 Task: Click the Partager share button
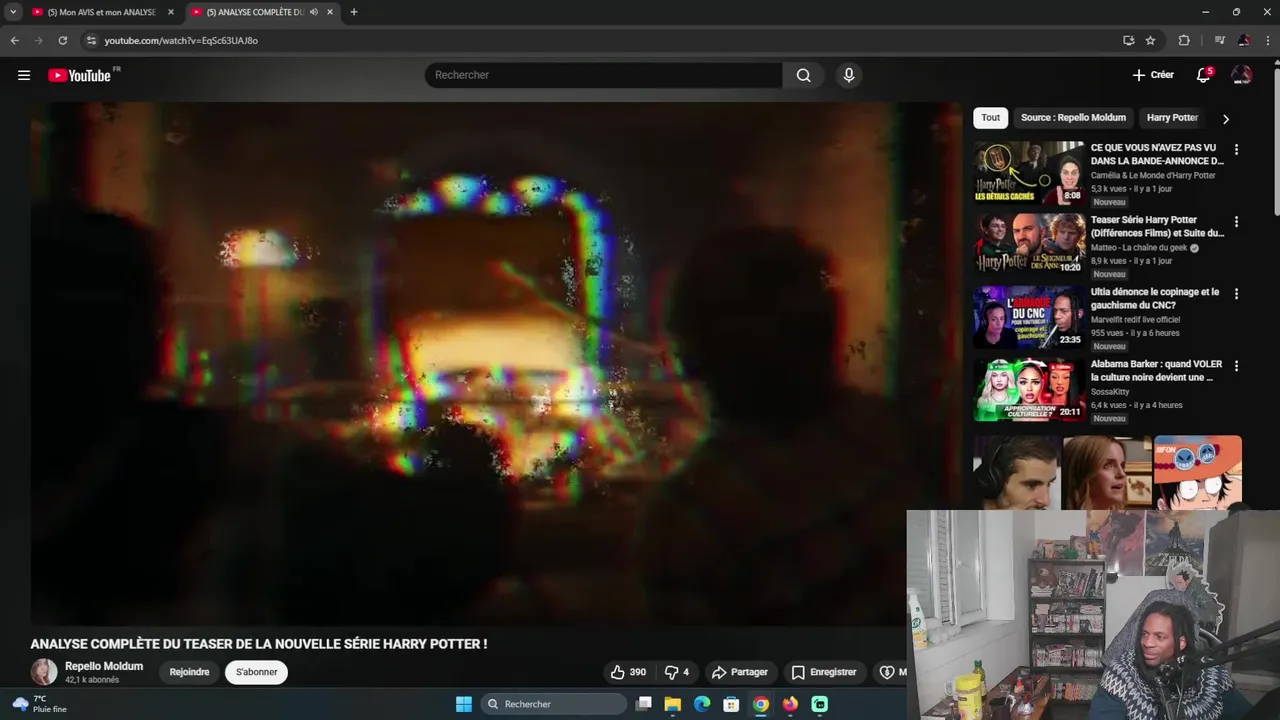pyautogui.click(x=739, y=672)
